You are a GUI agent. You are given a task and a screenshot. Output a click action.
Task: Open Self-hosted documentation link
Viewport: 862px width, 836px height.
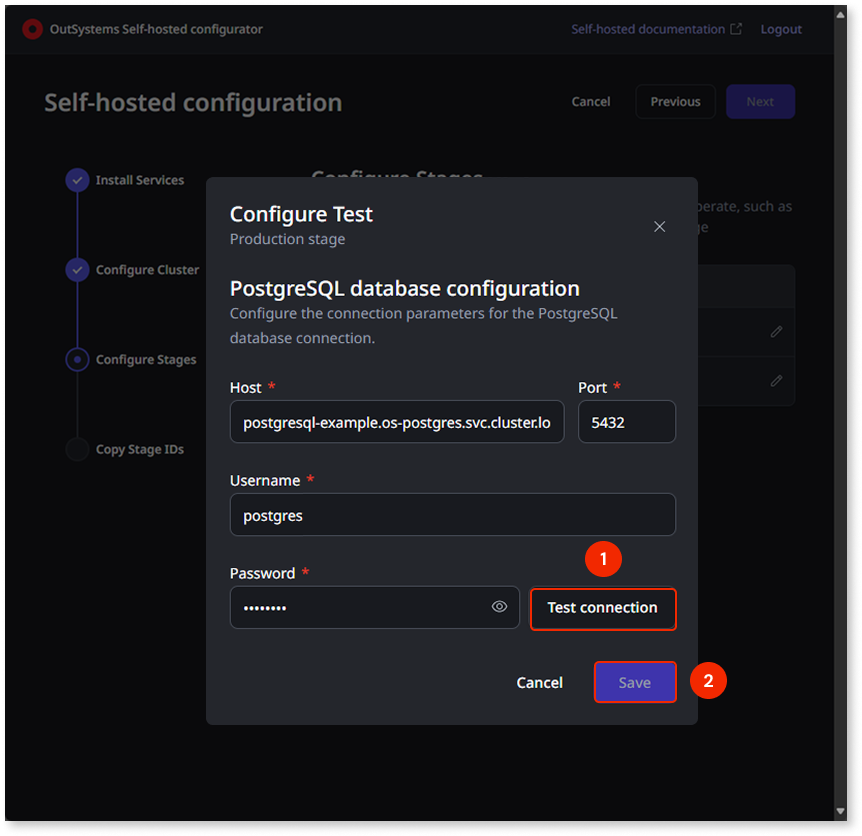pyautogui.click(x=648, y=29)
